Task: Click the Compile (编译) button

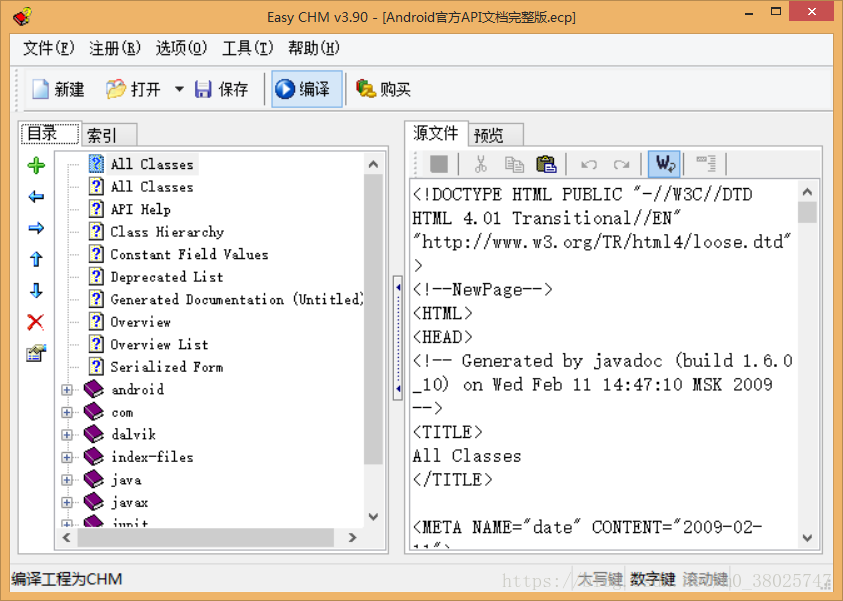Action: pos(306,89)
